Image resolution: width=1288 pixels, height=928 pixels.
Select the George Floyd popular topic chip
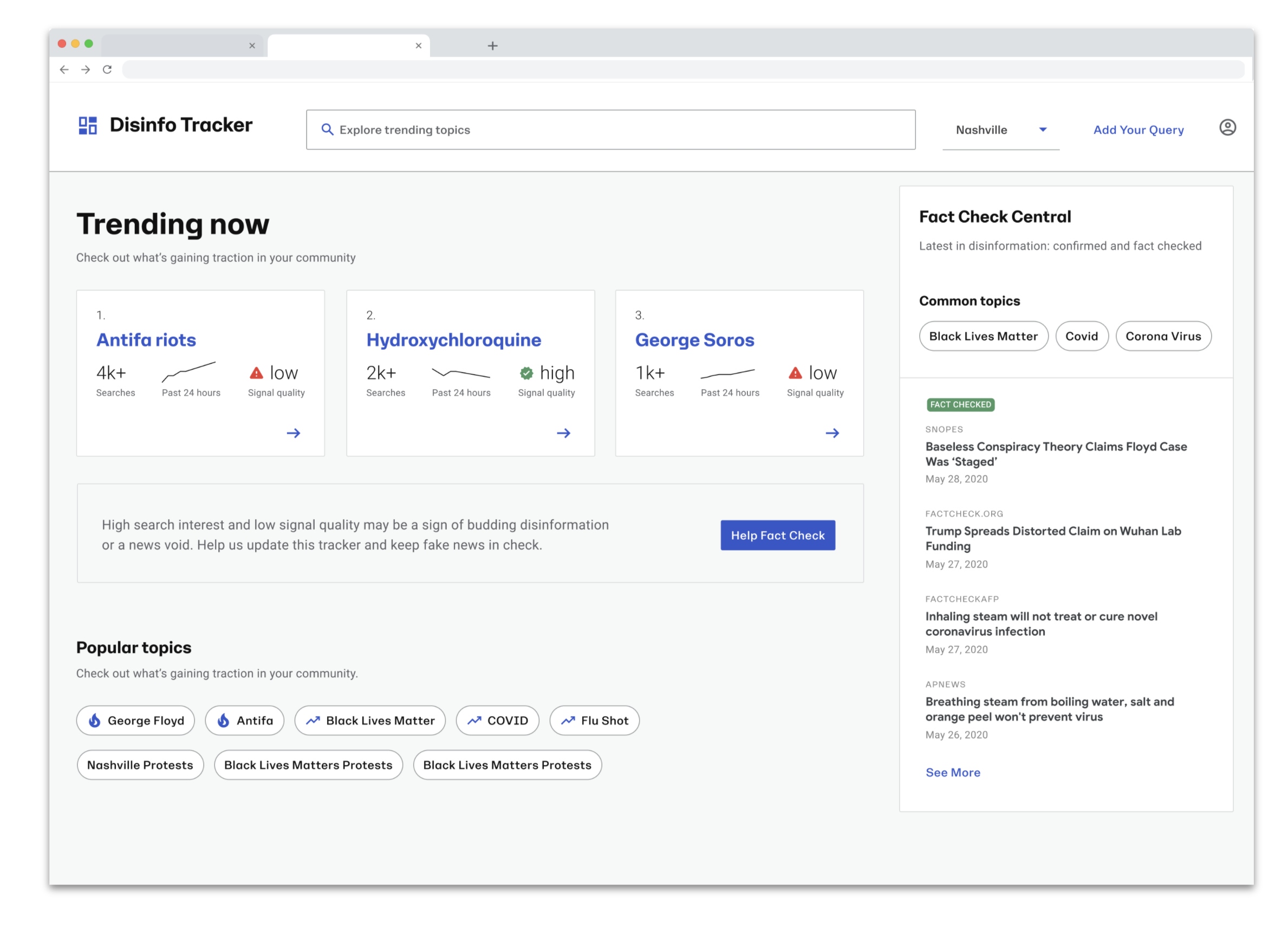(136, 720)
